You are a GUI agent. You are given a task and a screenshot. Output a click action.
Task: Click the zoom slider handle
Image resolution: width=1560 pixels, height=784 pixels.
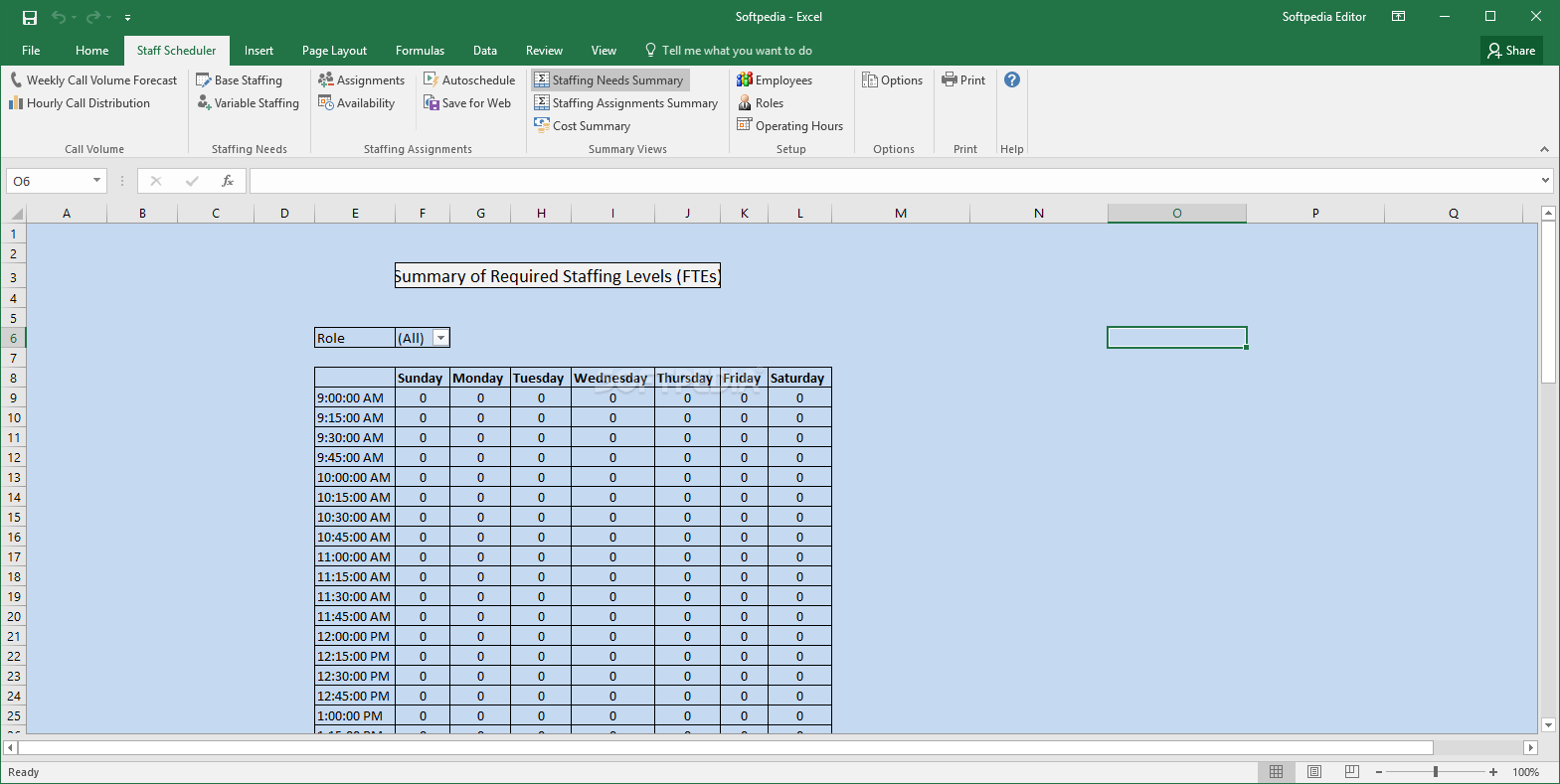pyautogui.click(x=1436, y=772)
